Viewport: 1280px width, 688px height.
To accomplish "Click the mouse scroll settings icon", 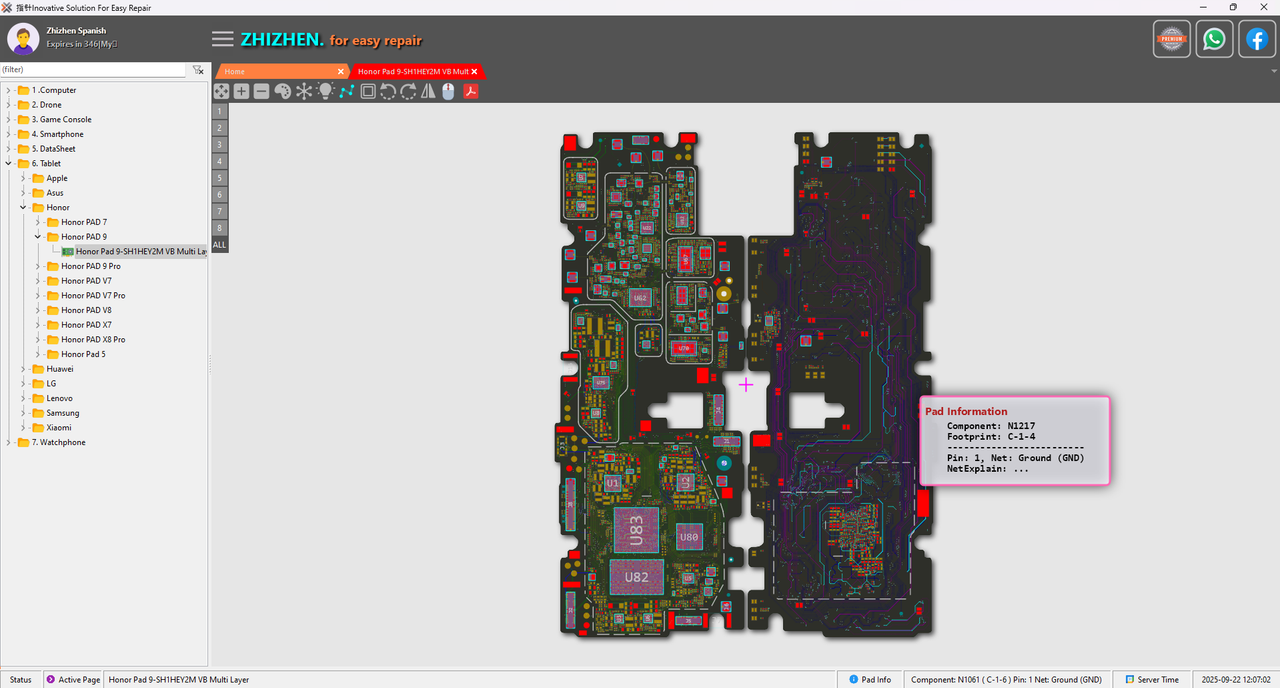I will tap(448, 91).
